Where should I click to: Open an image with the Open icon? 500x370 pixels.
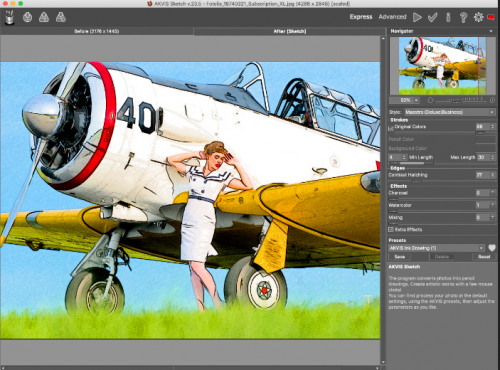click(27, 17)
